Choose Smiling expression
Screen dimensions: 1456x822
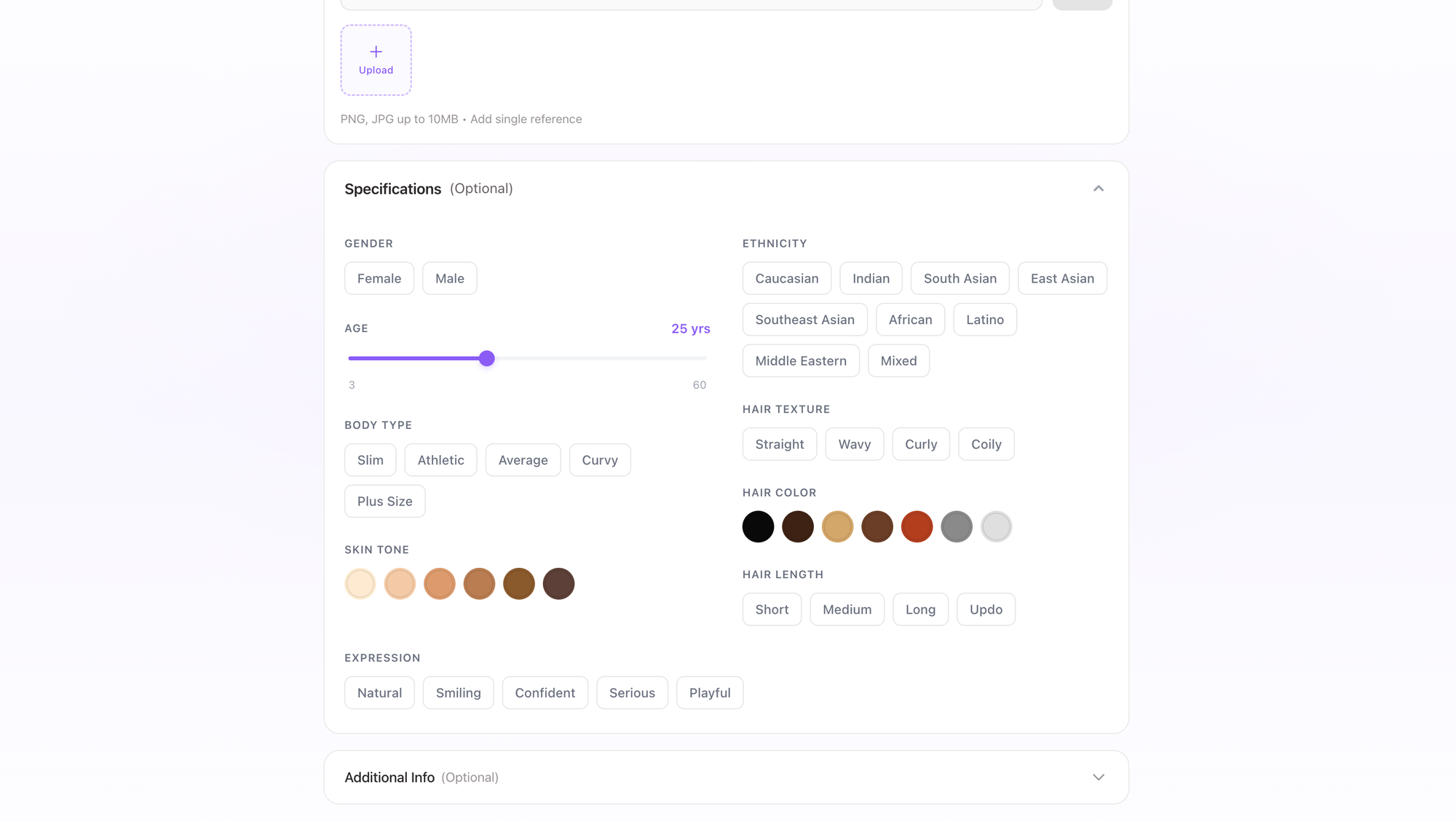coord(458,692)
